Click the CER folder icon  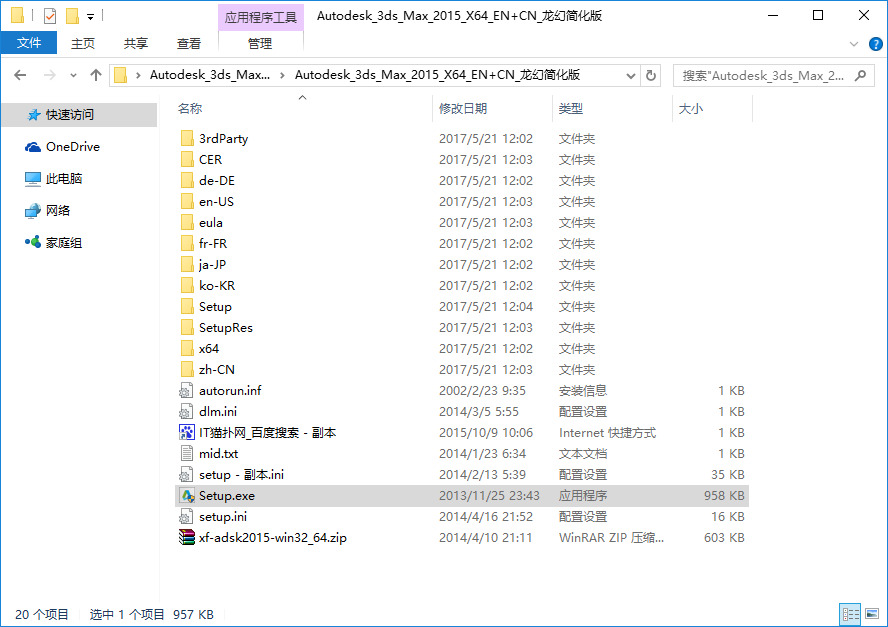point(187,159)
